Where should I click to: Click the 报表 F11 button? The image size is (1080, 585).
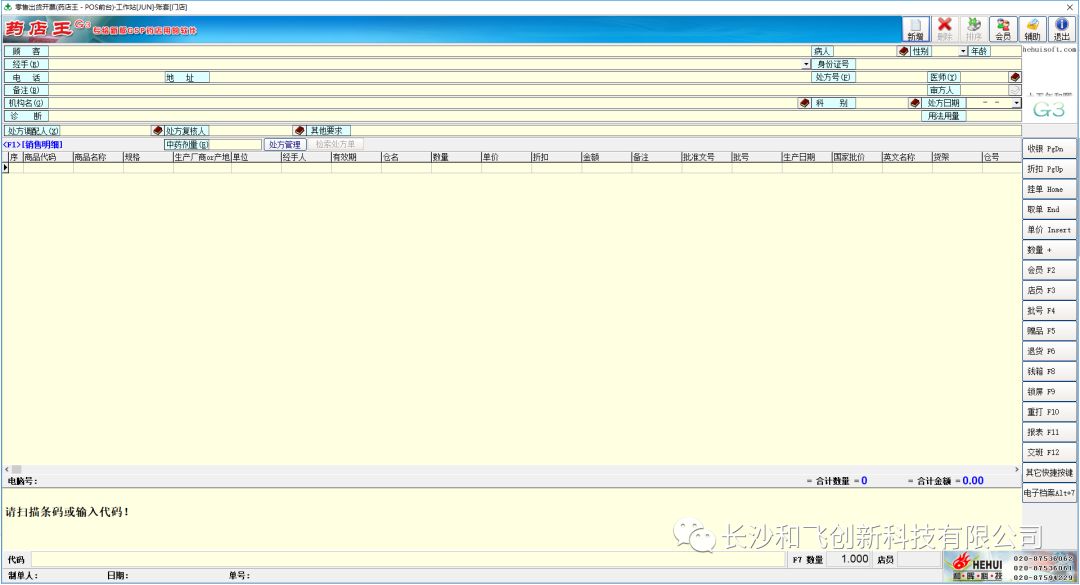[x=1049, y=432]
